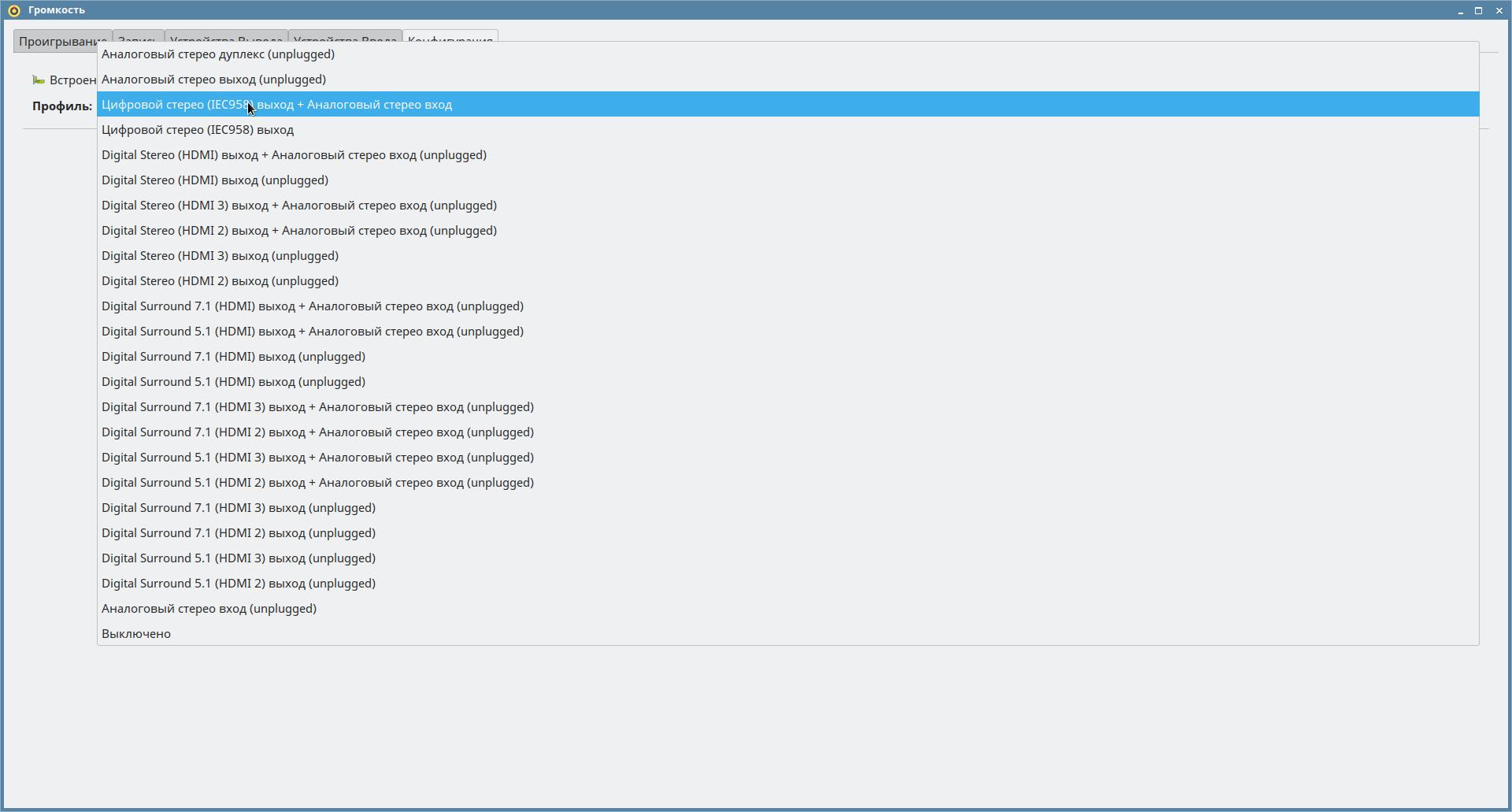Select 'Digital Surround 7.1 (HDMI 2) выход (unplugged)'
Screen dimensions: 1512x812
pos(787,533)
